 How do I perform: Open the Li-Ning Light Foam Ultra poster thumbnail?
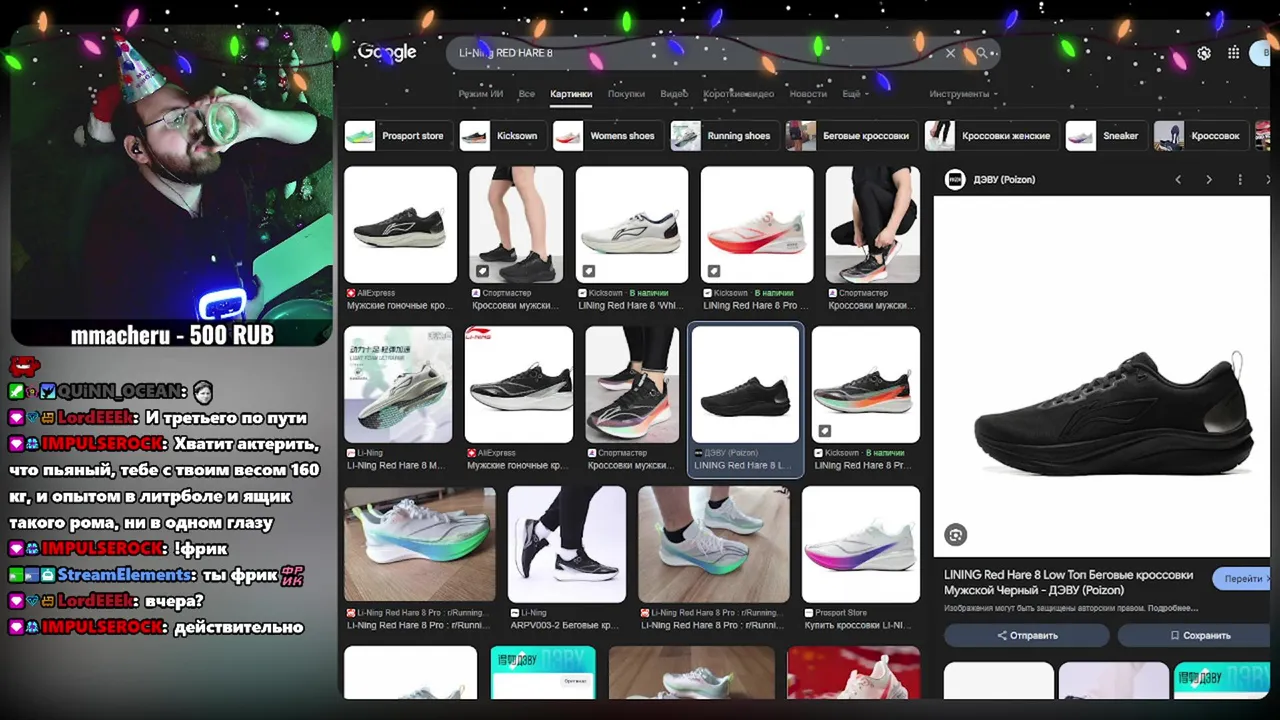click(398, 385)
